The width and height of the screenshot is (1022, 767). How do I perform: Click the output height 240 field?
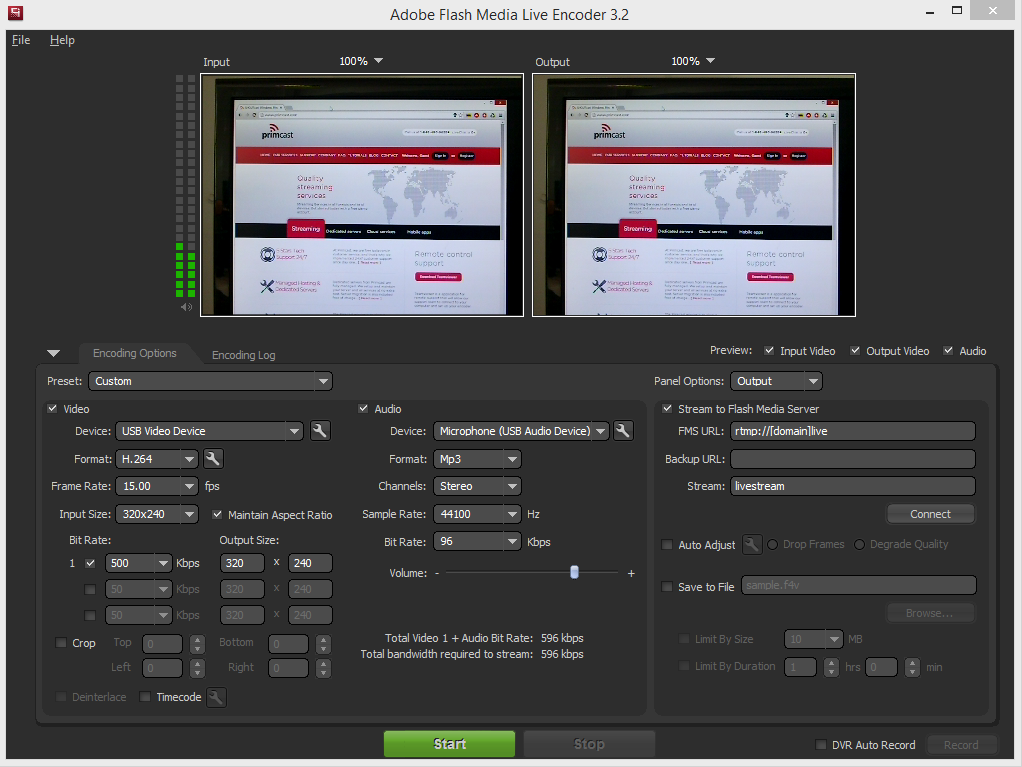click(310, 563)
